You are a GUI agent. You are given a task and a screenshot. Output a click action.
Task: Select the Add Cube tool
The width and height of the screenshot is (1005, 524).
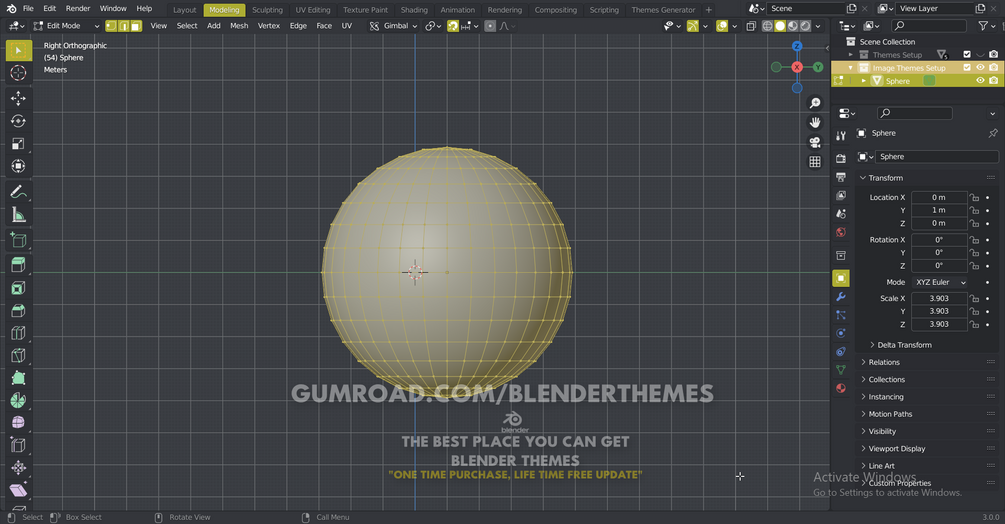[x=19, y=240]
